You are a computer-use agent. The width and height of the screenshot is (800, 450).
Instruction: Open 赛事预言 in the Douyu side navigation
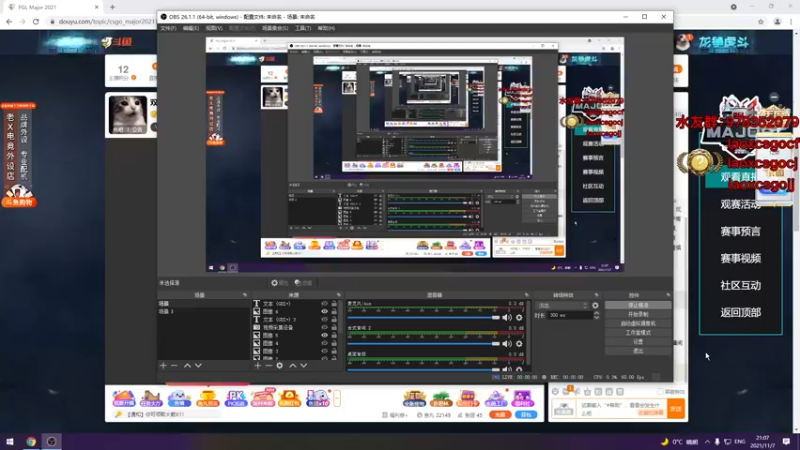(x=740, y=232)
